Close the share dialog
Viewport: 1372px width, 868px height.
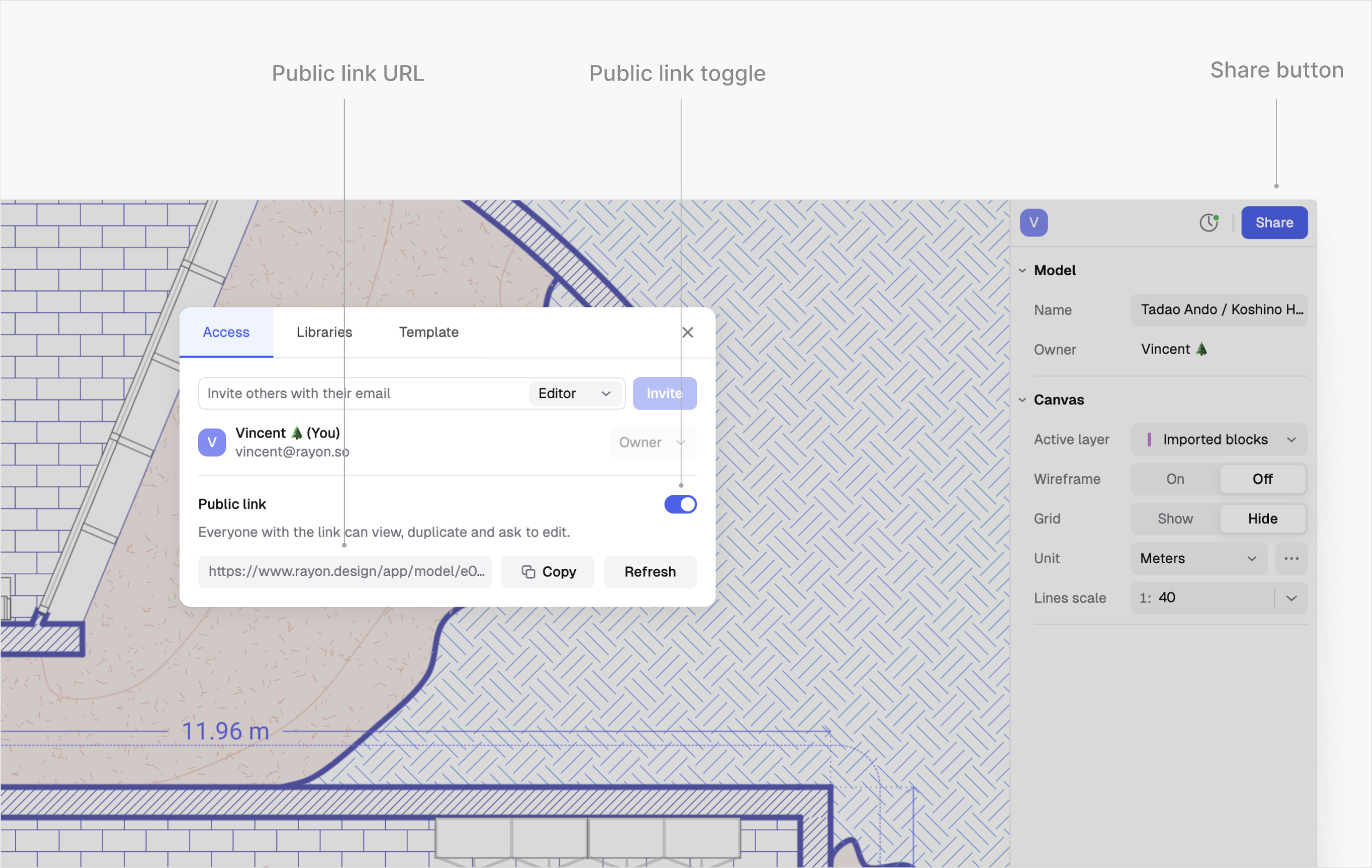coord(688,332)
